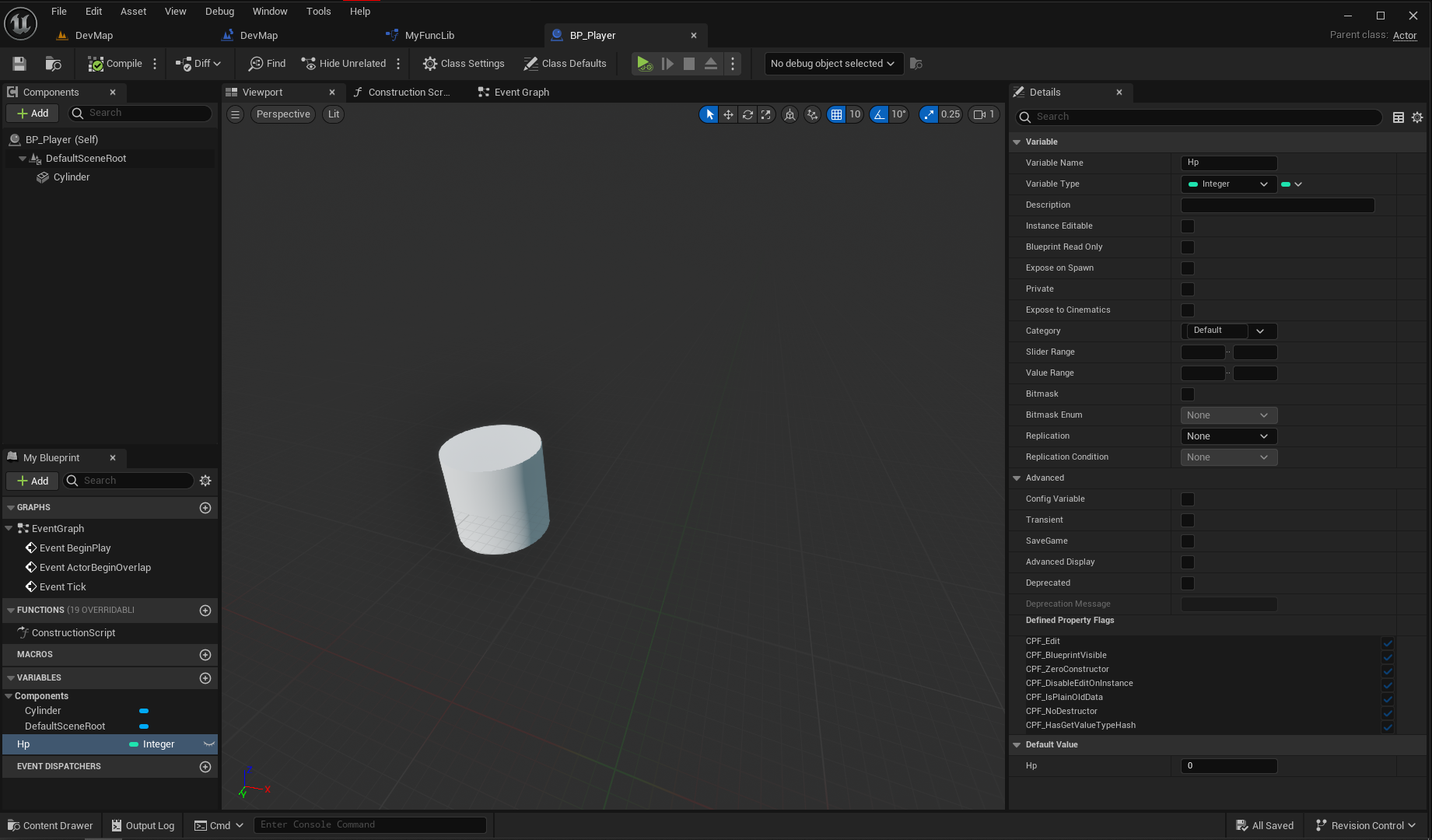The width and height of the screenshot is (1432, 840).
Task: Select the rotate gizmo tool in viewport
Action: 748,114
